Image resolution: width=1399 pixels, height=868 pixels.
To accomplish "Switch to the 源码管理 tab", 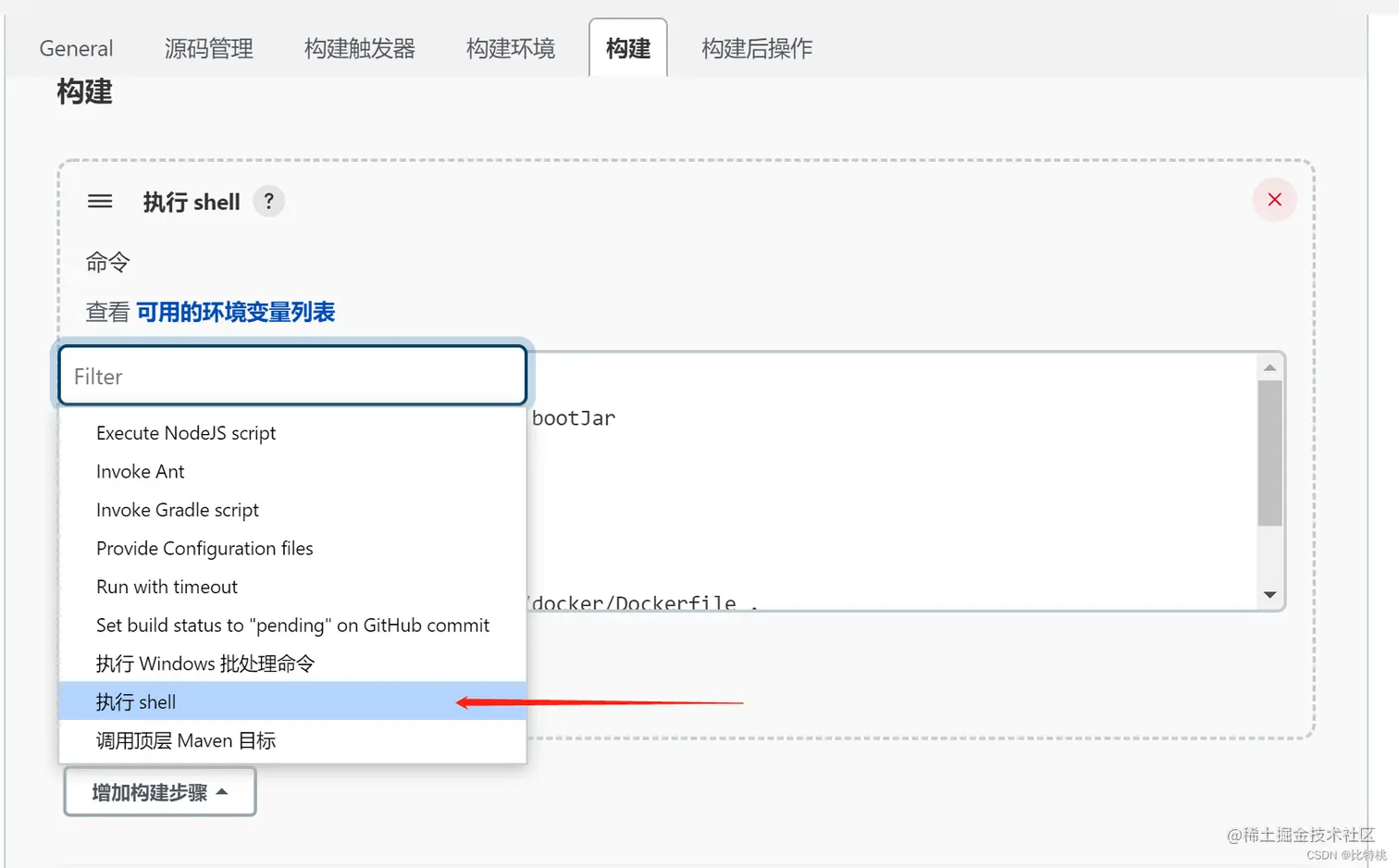I will [x=209, y=48].
